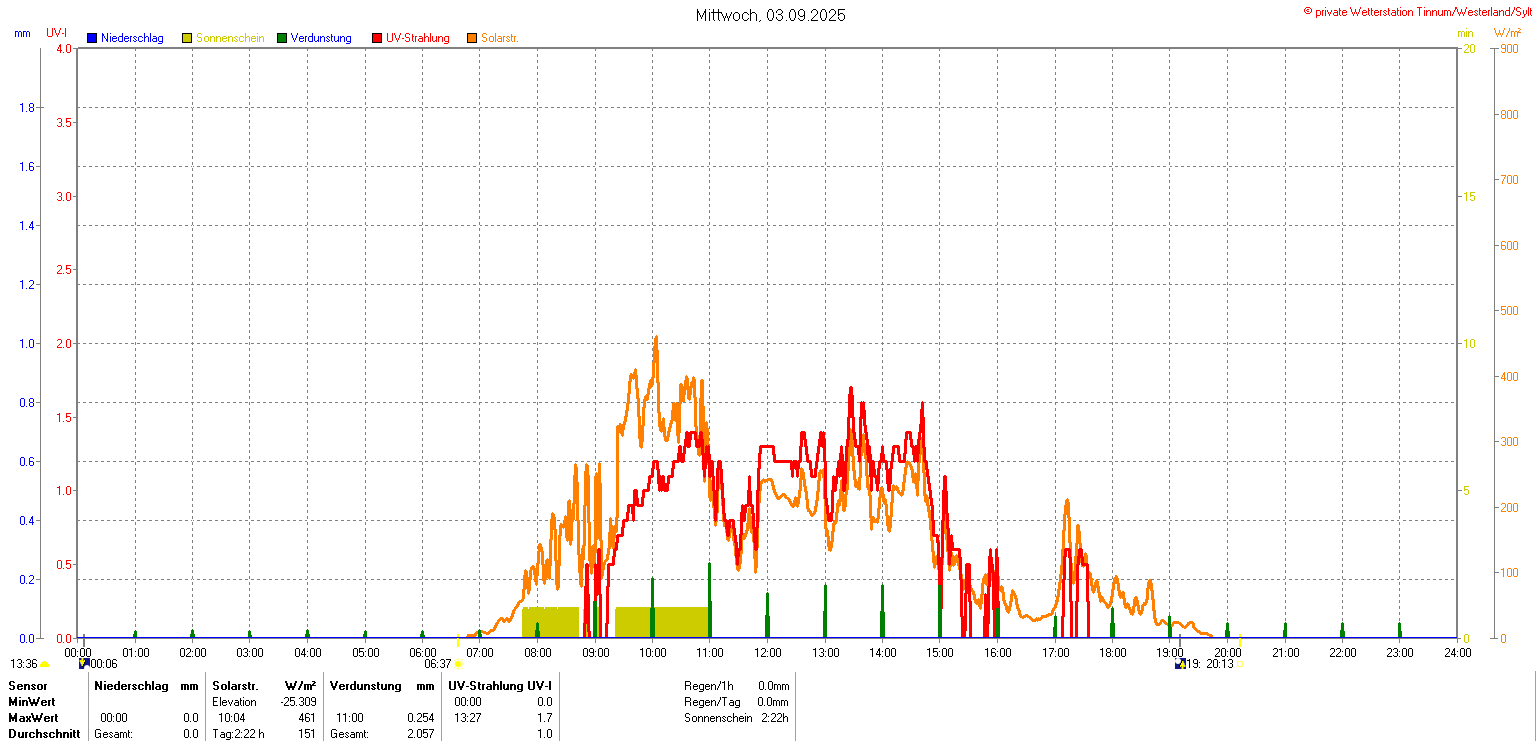
Task: Click the moon icon beside 00:06
Action: click(x=84, y=663)
